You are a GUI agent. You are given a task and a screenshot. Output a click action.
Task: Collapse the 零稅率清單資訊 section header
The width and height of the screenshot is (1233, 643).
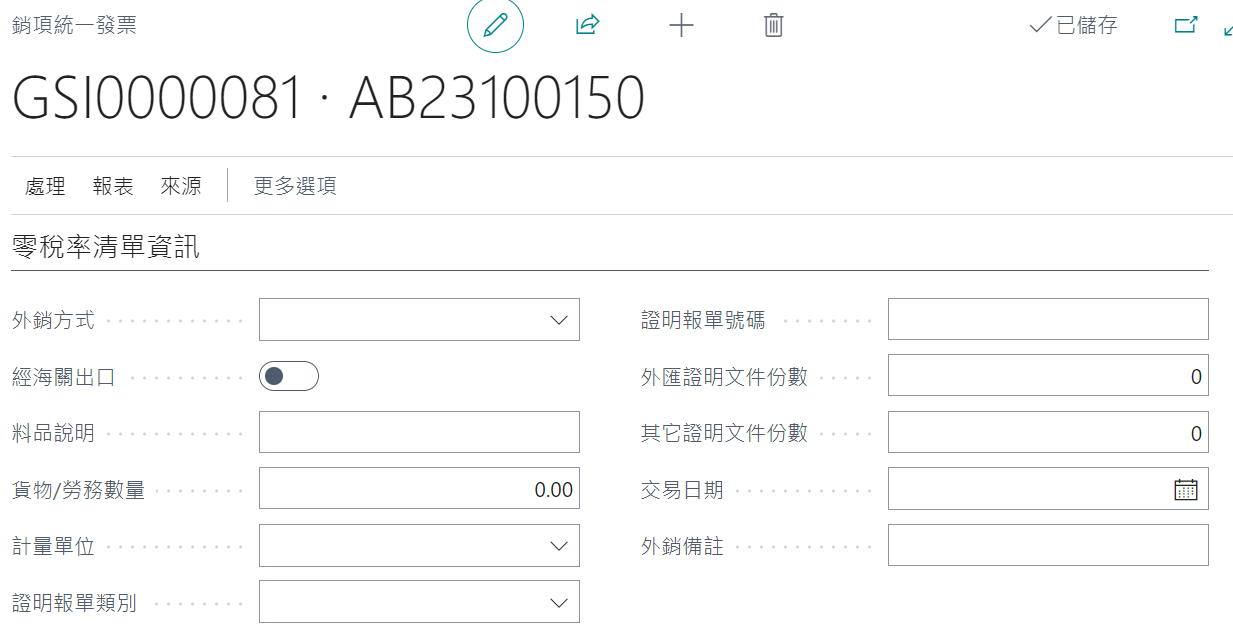(x=106, y=246)
